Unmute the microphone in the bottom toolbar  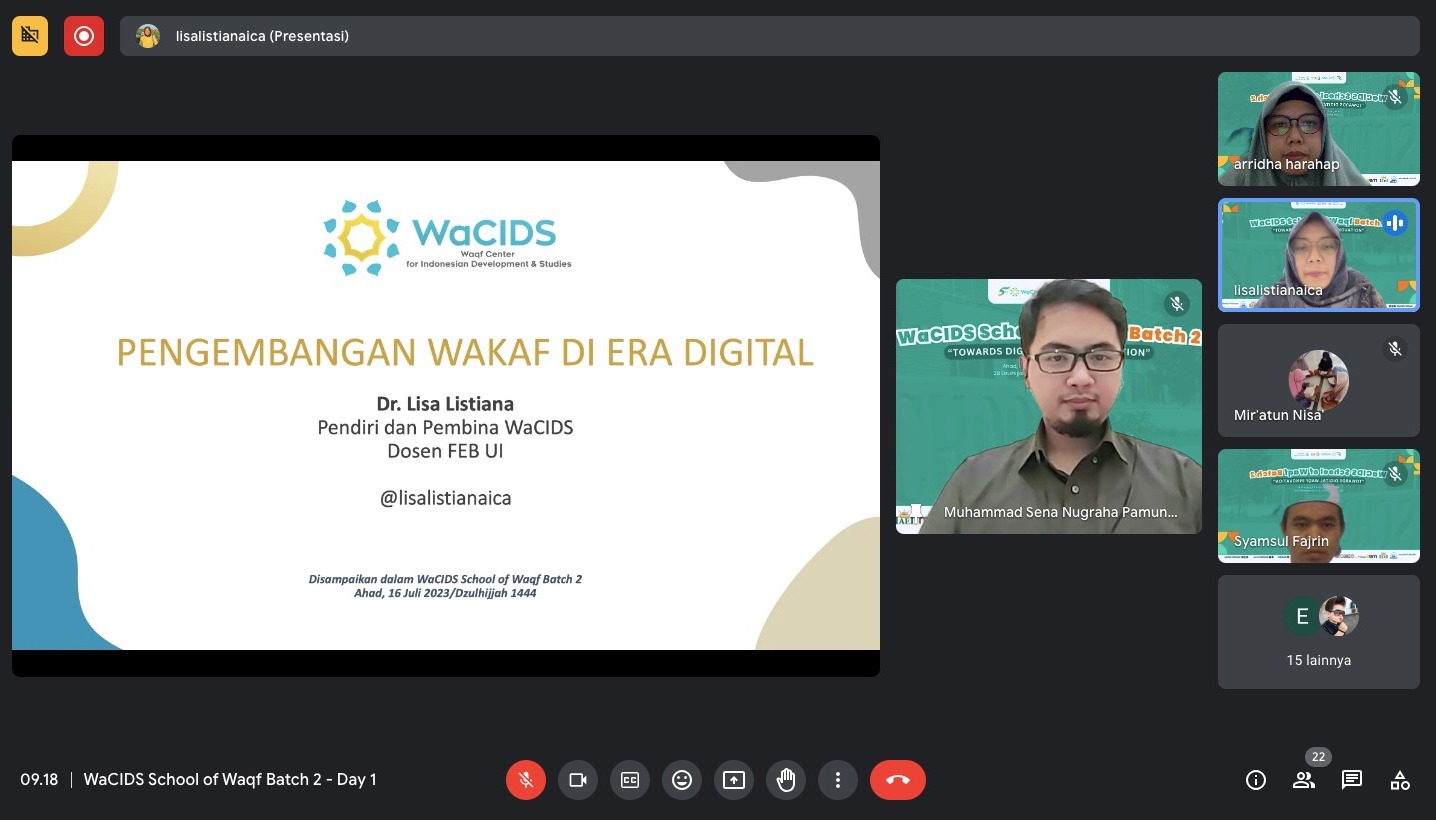[x=526, y=780]
